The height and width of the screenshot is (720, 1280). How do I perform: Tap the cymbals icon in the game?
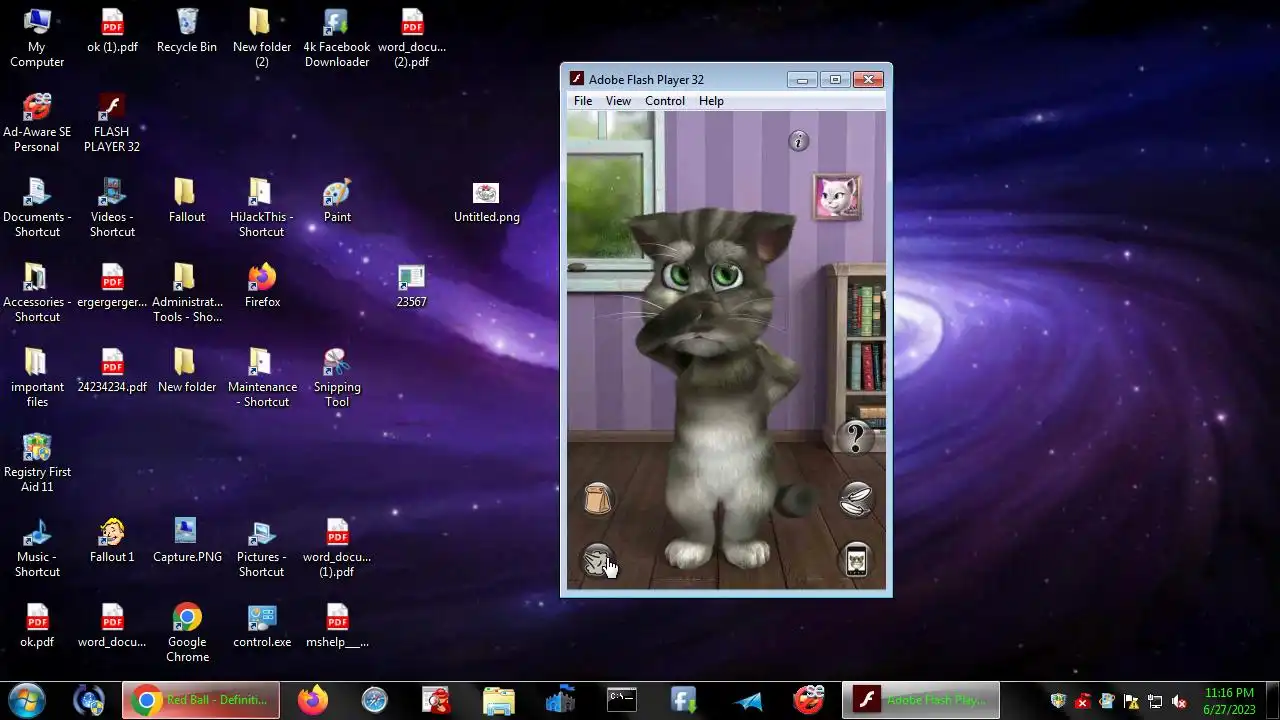tap(856, 500)
